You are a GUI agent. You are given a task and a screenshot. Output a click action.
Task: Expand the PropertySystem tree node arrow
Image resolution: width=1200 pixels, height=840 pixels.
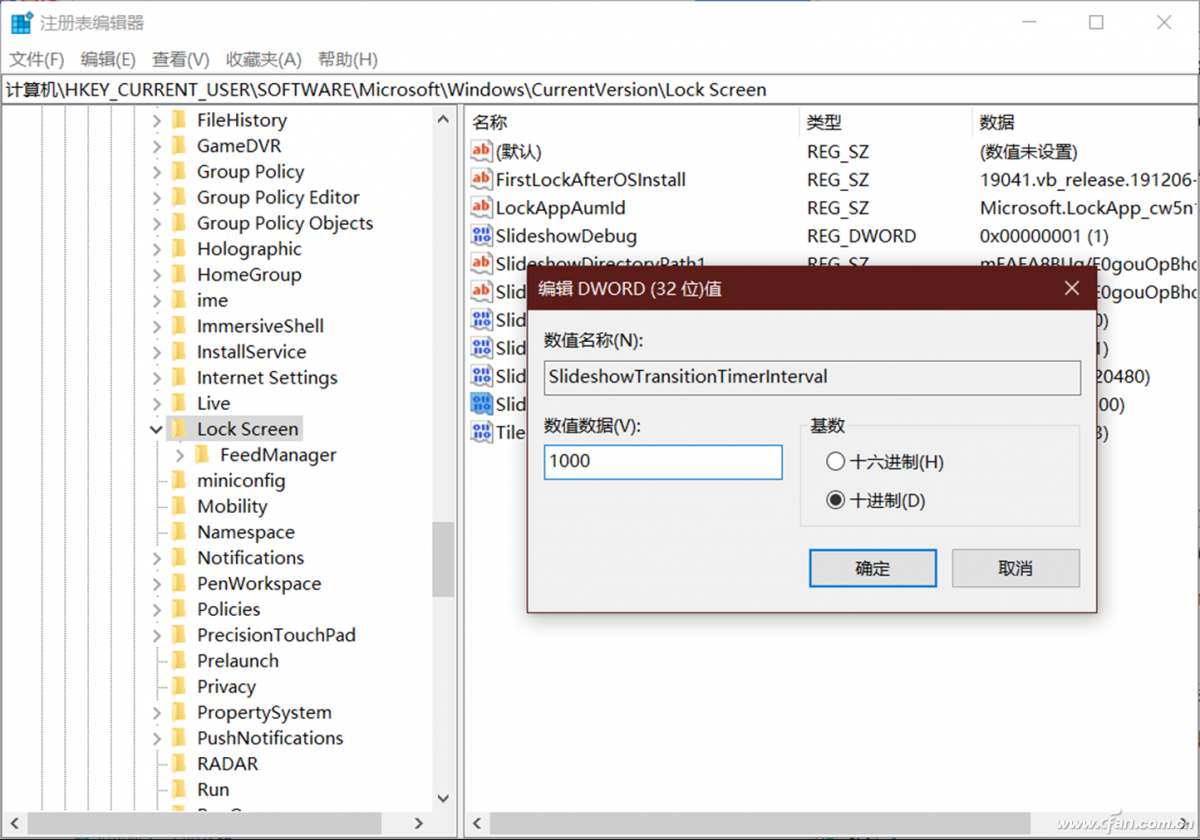(x=156, y=713)
